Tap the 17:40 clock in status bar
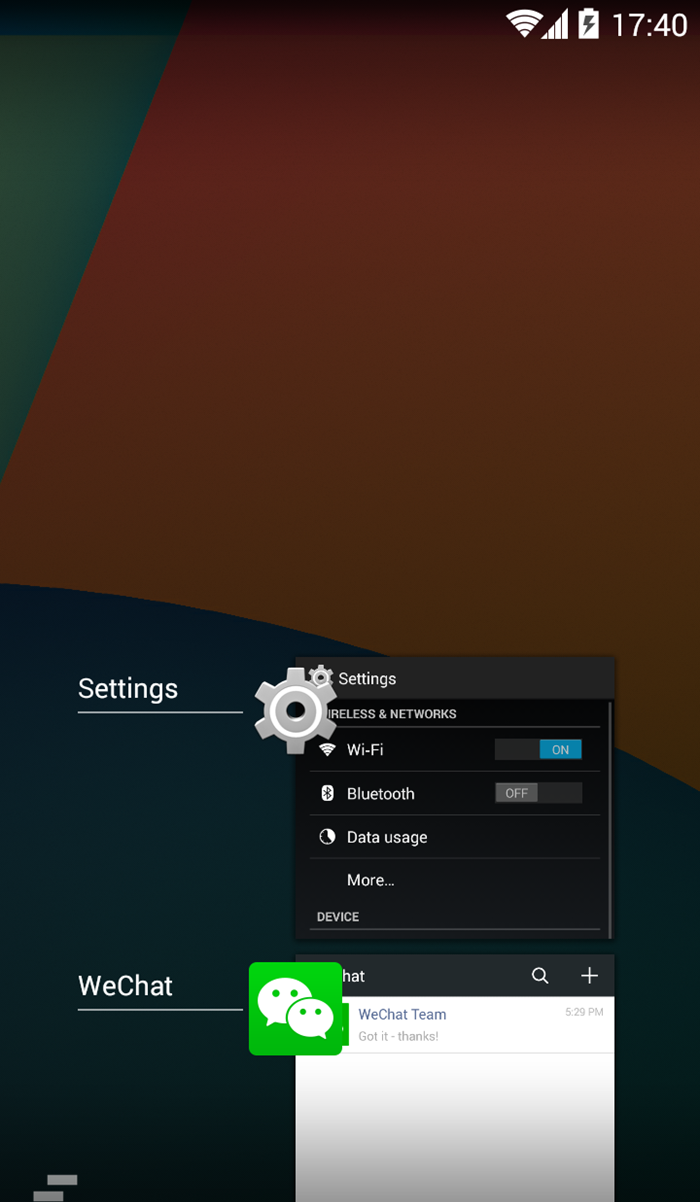 click(x=650, y=24)
